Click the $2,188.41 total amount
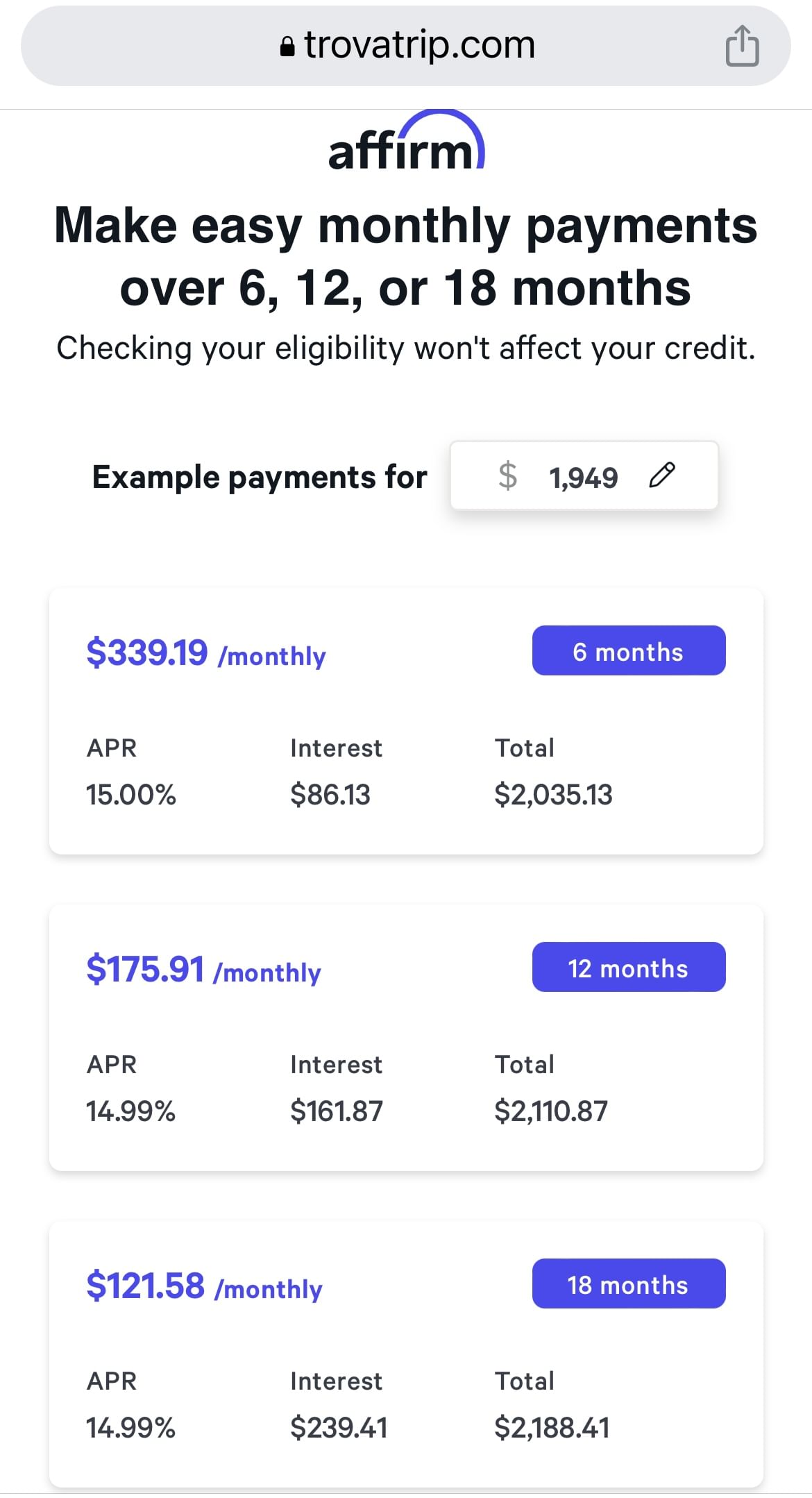Image resolution: width=812 pixels, height=1498 pixels. pos(552,1428)
